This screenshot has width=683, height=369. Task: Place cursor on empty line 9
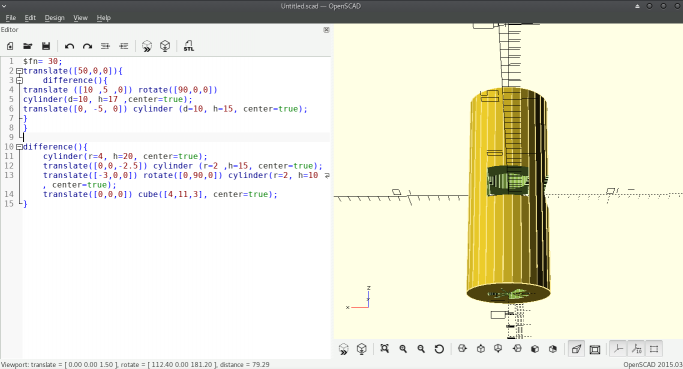[176, 137]
